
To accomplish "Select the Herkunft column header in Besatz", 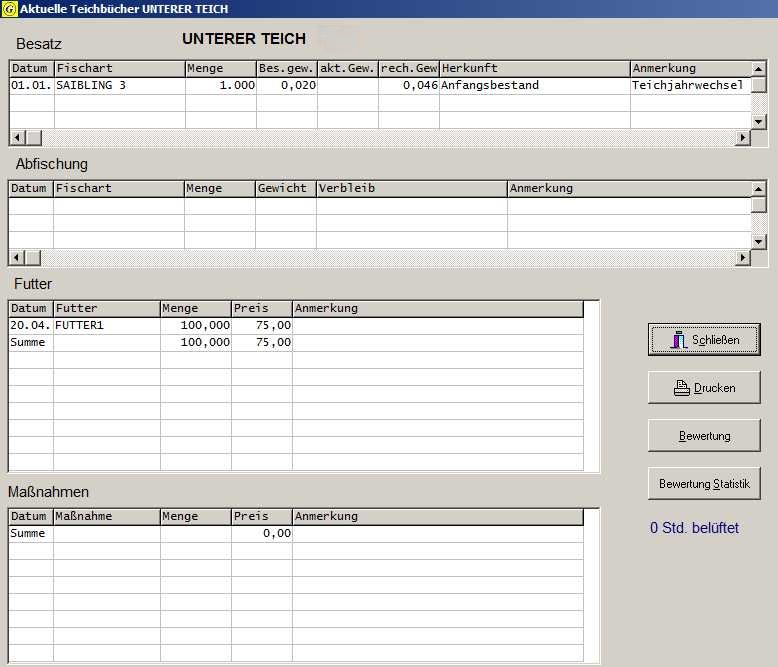I will click(534, 69).
